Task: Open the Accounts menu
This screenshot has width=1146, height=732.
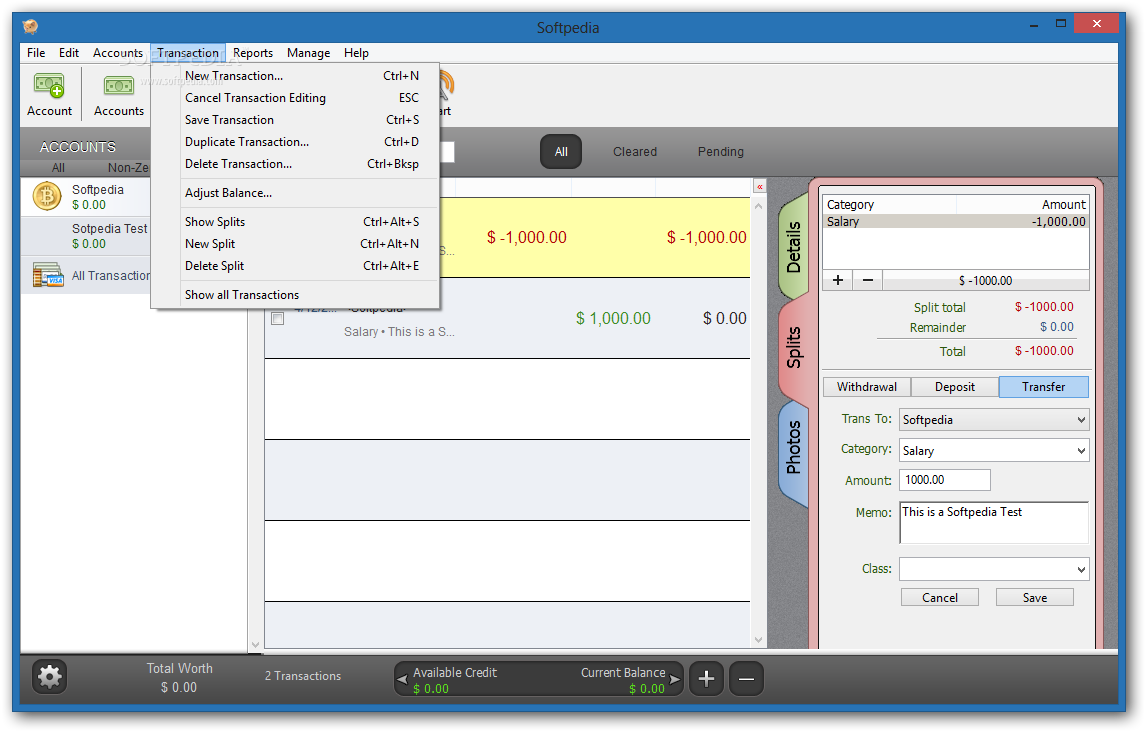Action: pyautogui.click(x=118, y=53)
